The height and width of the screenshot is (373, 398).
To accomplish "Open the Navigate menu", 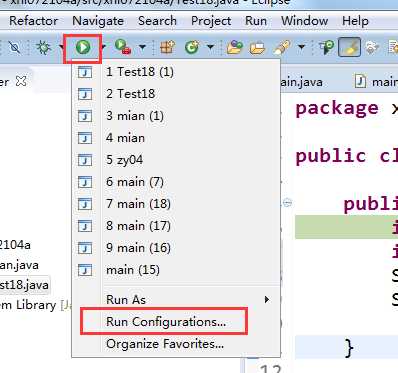I will pos(98,21).
